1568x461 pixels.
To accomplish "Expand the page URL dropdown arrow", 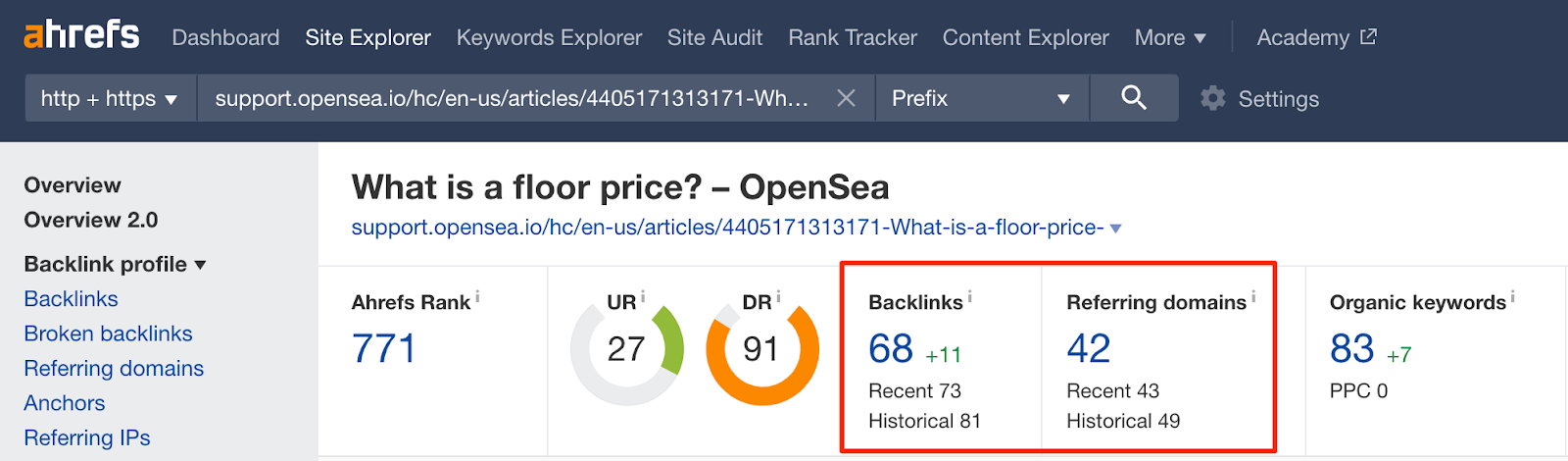I will [1115, 229].
